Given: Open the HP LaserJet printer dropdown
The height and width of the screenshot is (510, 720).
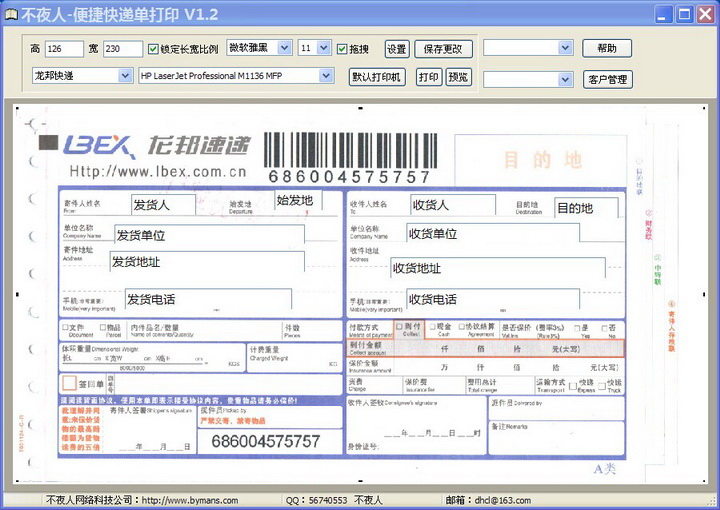Looking at the screenshot, I should tap(326, 75).
